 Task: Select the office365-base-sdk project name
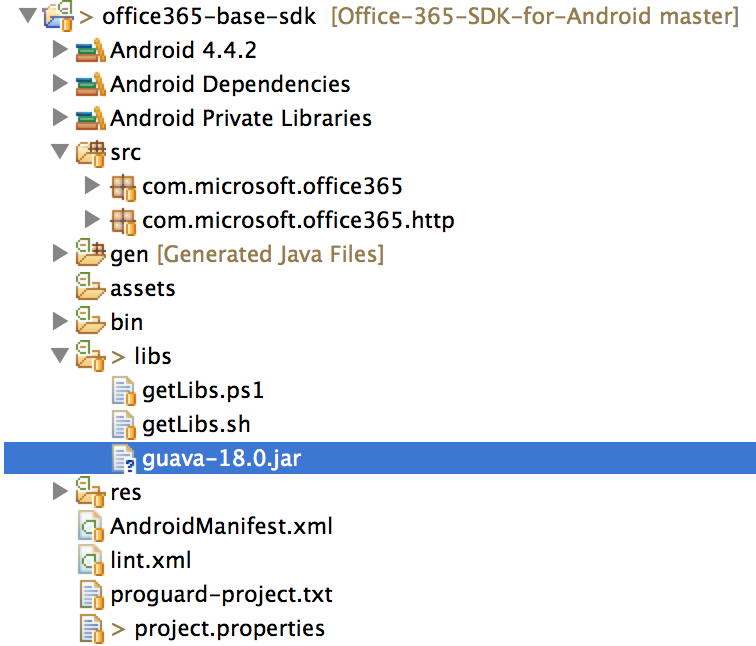209,16
